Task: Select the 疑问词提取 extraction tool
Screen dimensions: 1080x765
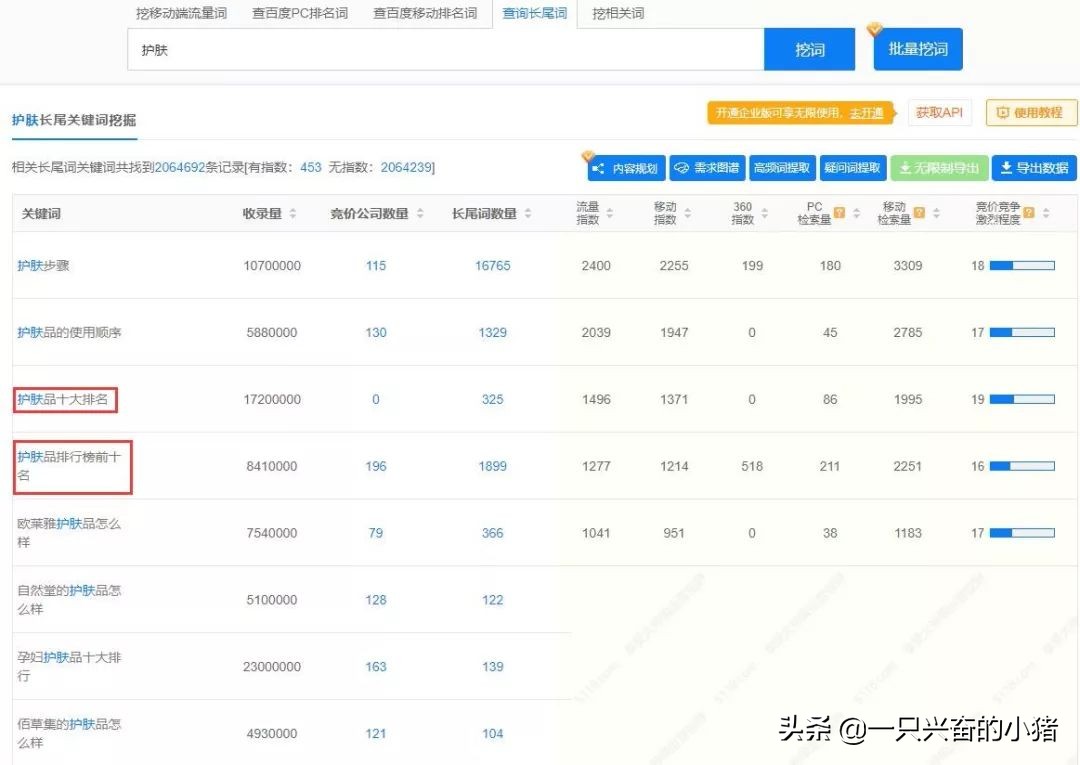Action: click(853, 167)
